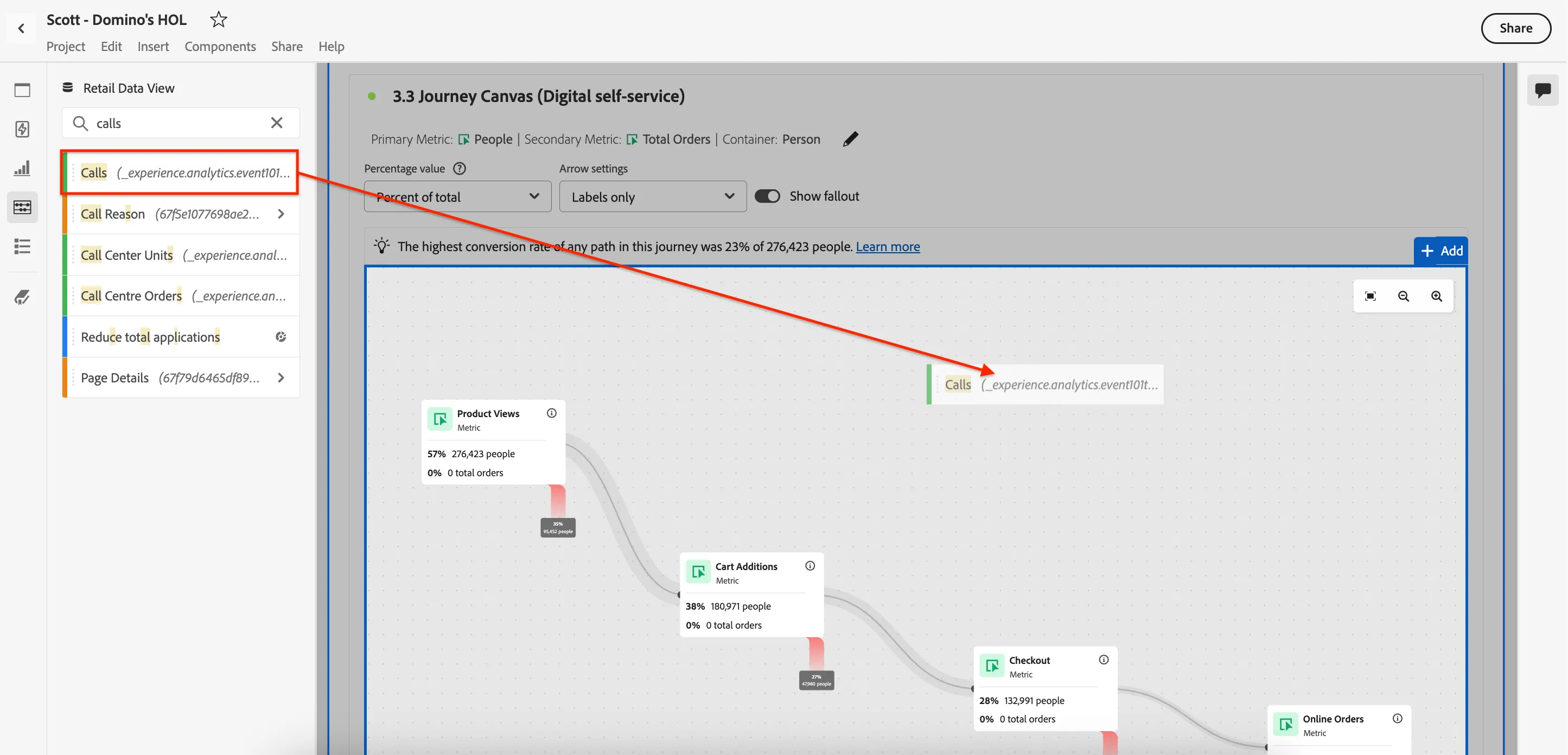The width and height of the screenshot is (1568, 755).
Task: Open the Help menu
Action: tap(331, 46)
